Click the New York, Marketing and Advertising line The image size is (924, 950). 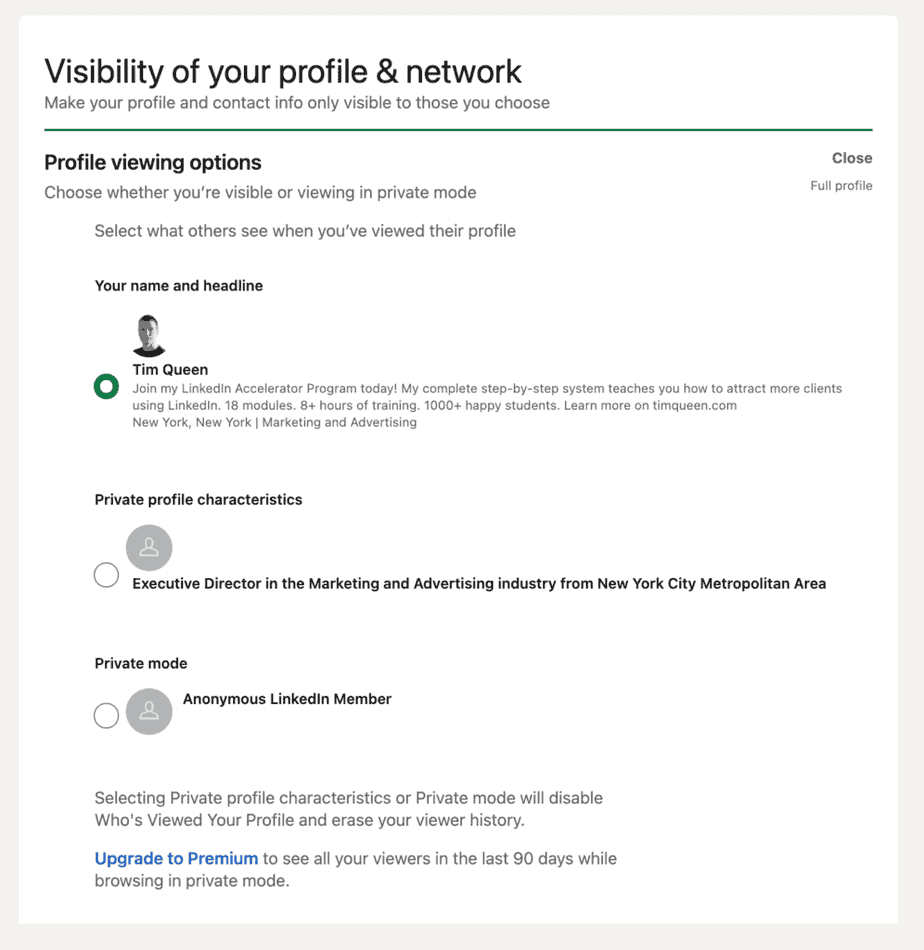[x=275, y=422]
